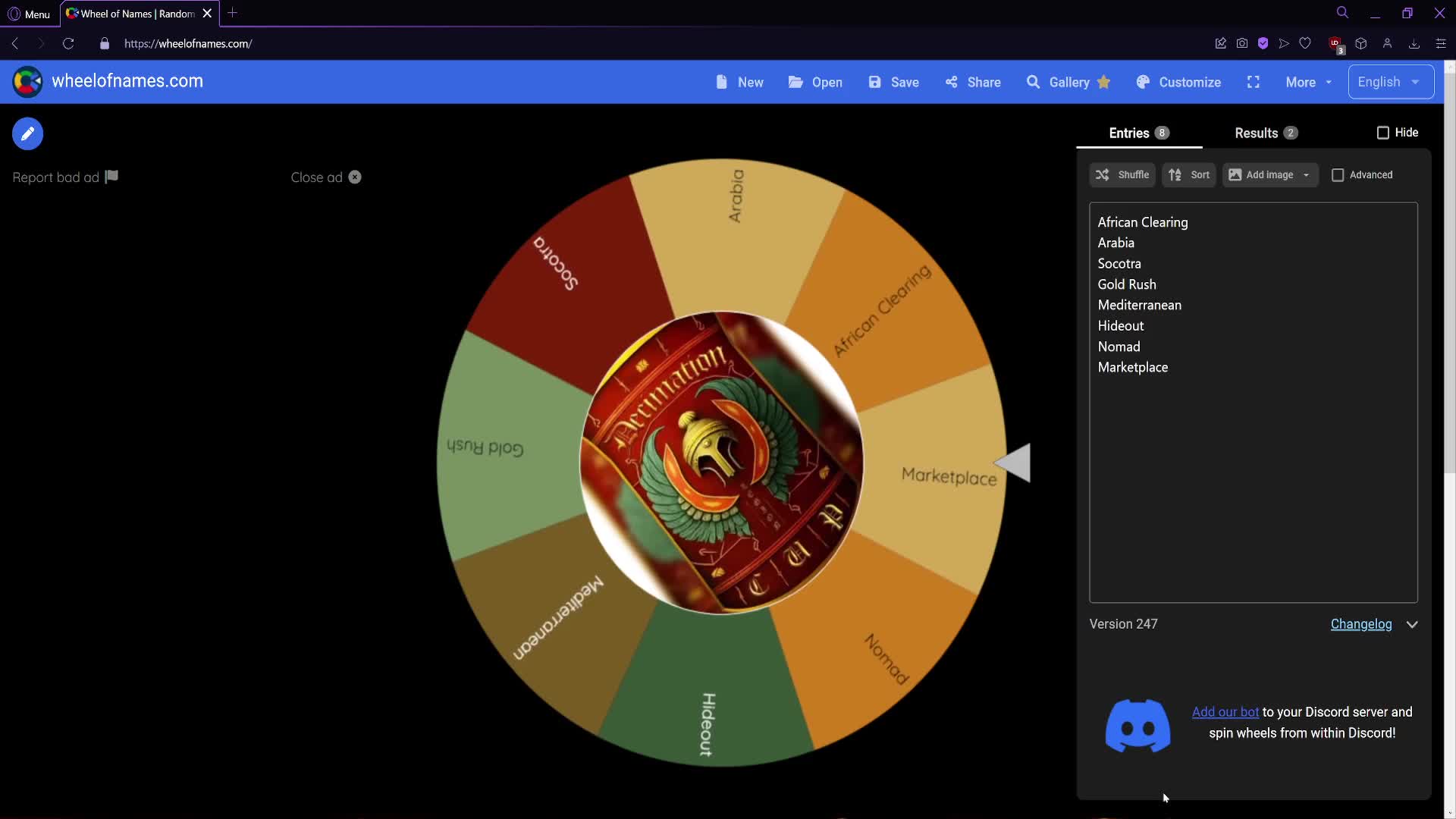
Task: Click the blue pencil edit button
Action: tap(27, 133)
